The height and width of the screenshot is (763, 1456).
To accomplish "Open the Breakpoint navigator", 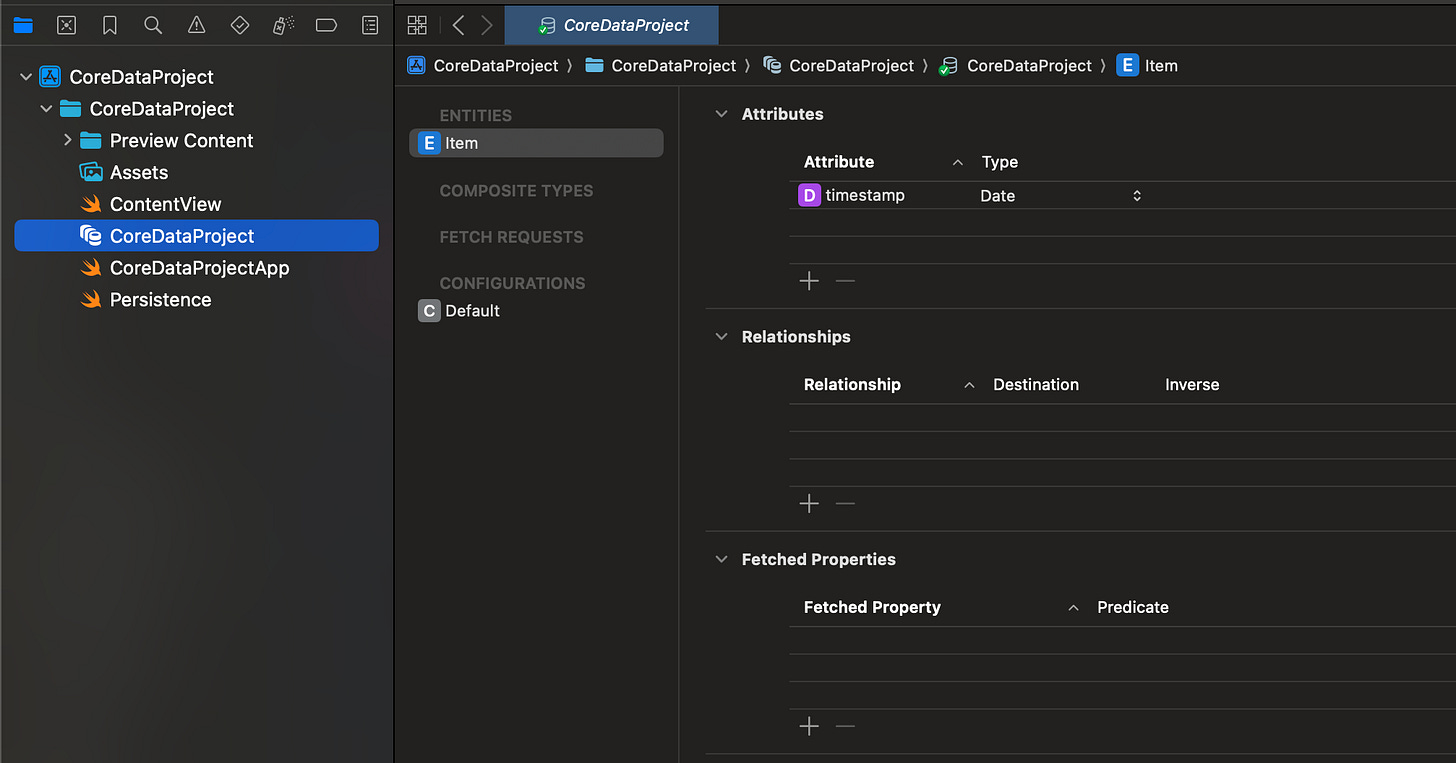I will pyautogui.click(x=326, y=25).
